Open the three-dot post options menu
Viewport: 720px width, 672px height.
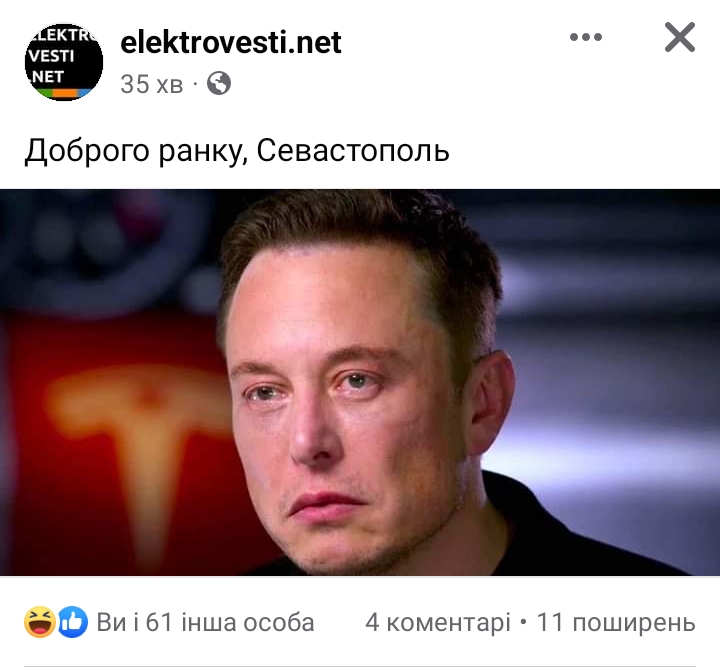(x=585, y=37)
